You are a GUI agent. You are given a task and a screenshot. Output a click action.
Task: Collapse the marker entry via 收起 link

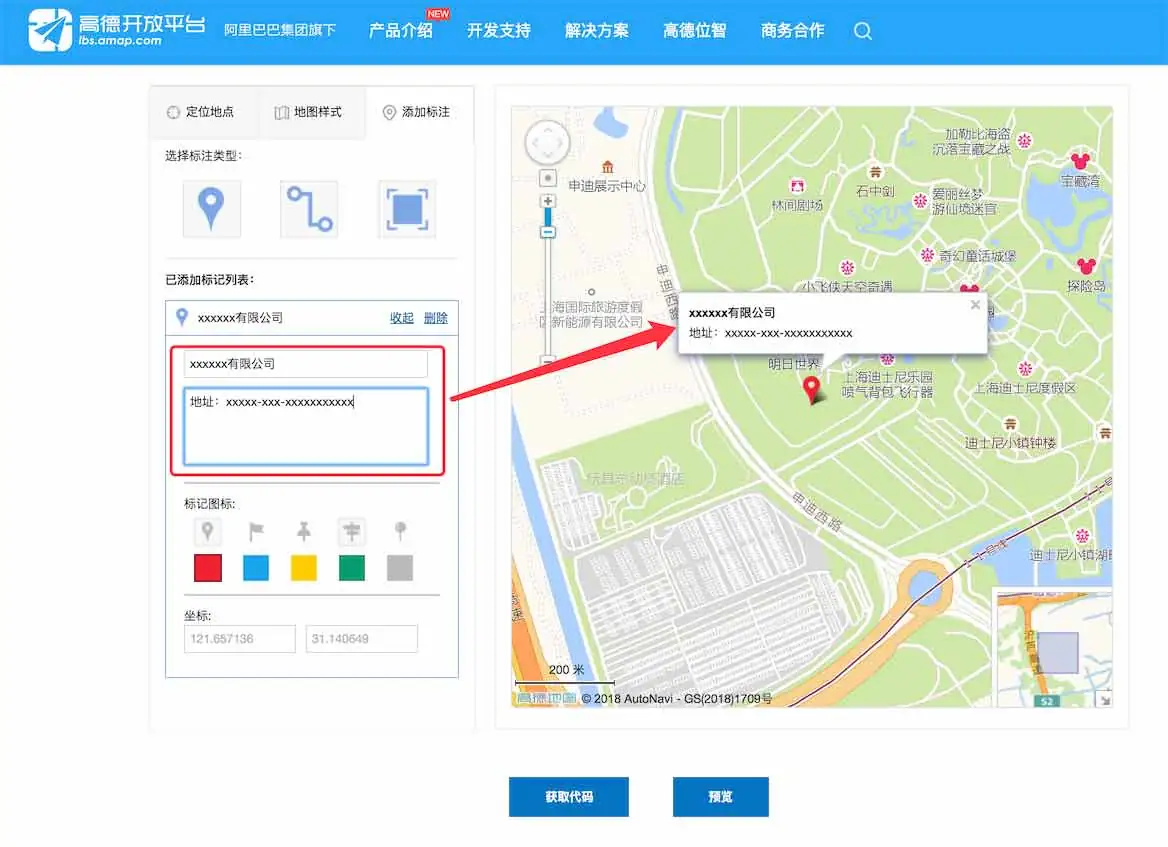pos(400,317)
